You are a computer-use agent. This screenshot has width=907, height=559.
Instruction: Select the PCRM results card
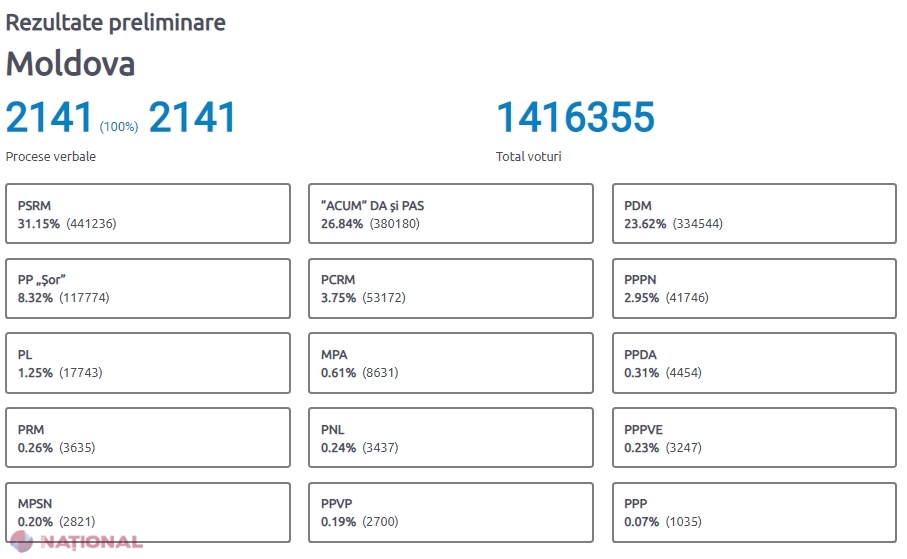(451, 289)
